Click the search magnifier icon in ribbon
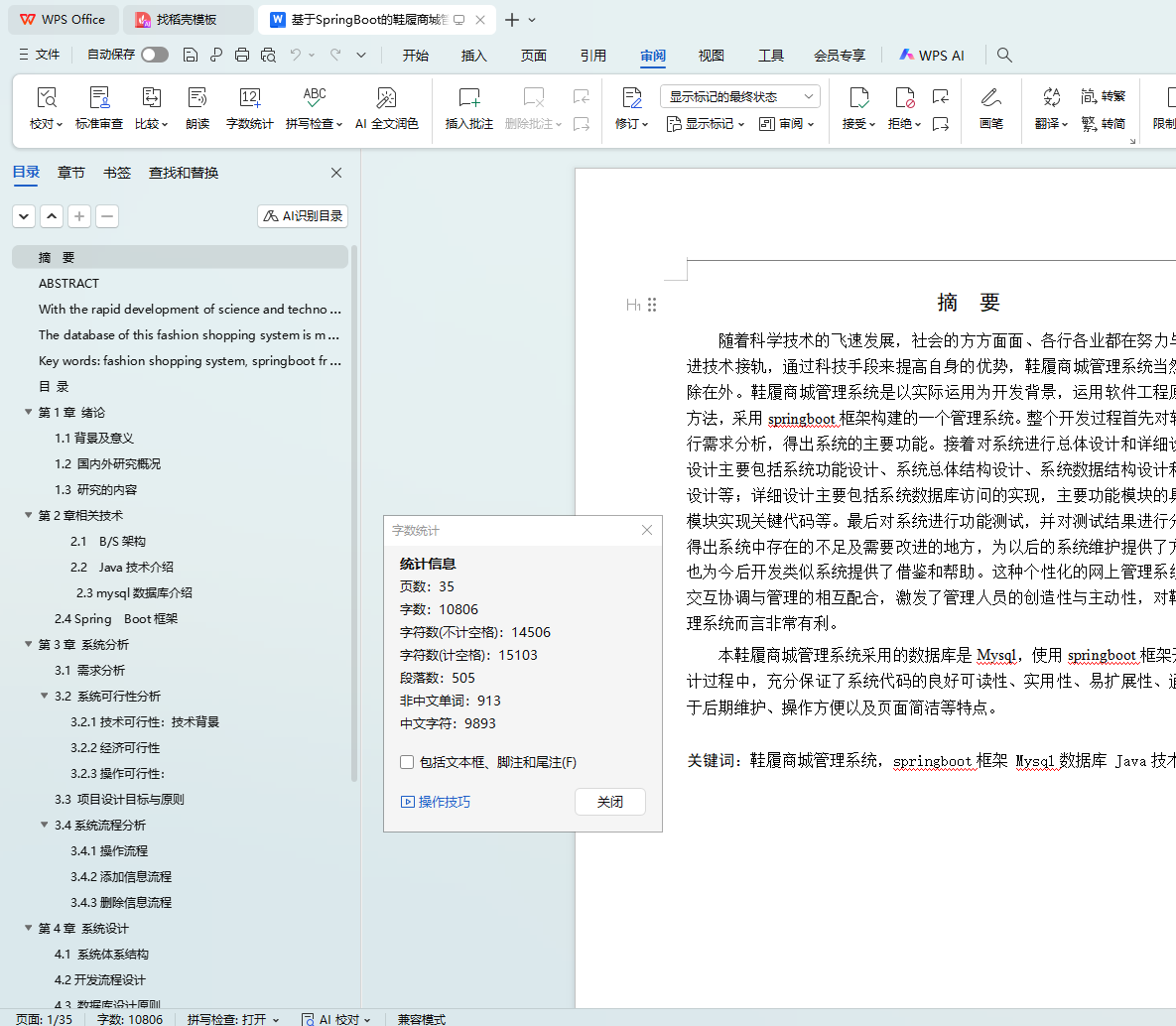The image size is (1176, 1026). (x=1004, y=55)
